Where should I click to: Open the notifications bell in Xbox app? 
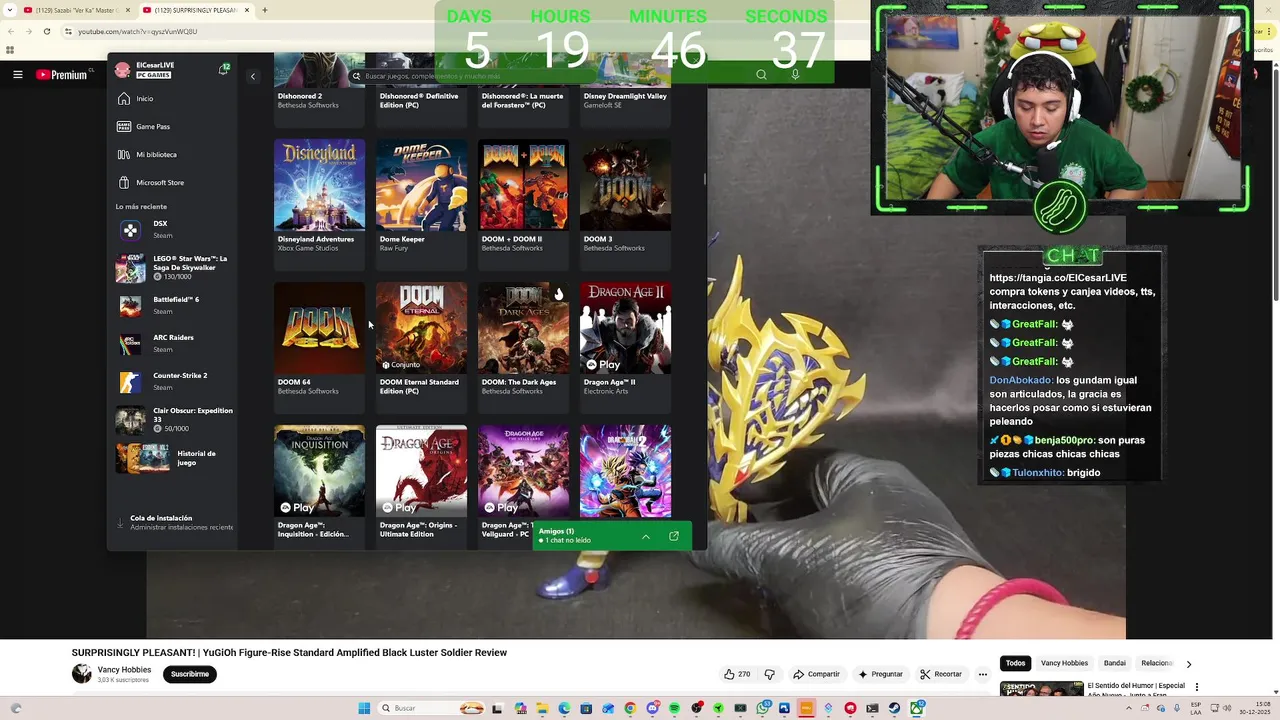[x=224, y=69]
